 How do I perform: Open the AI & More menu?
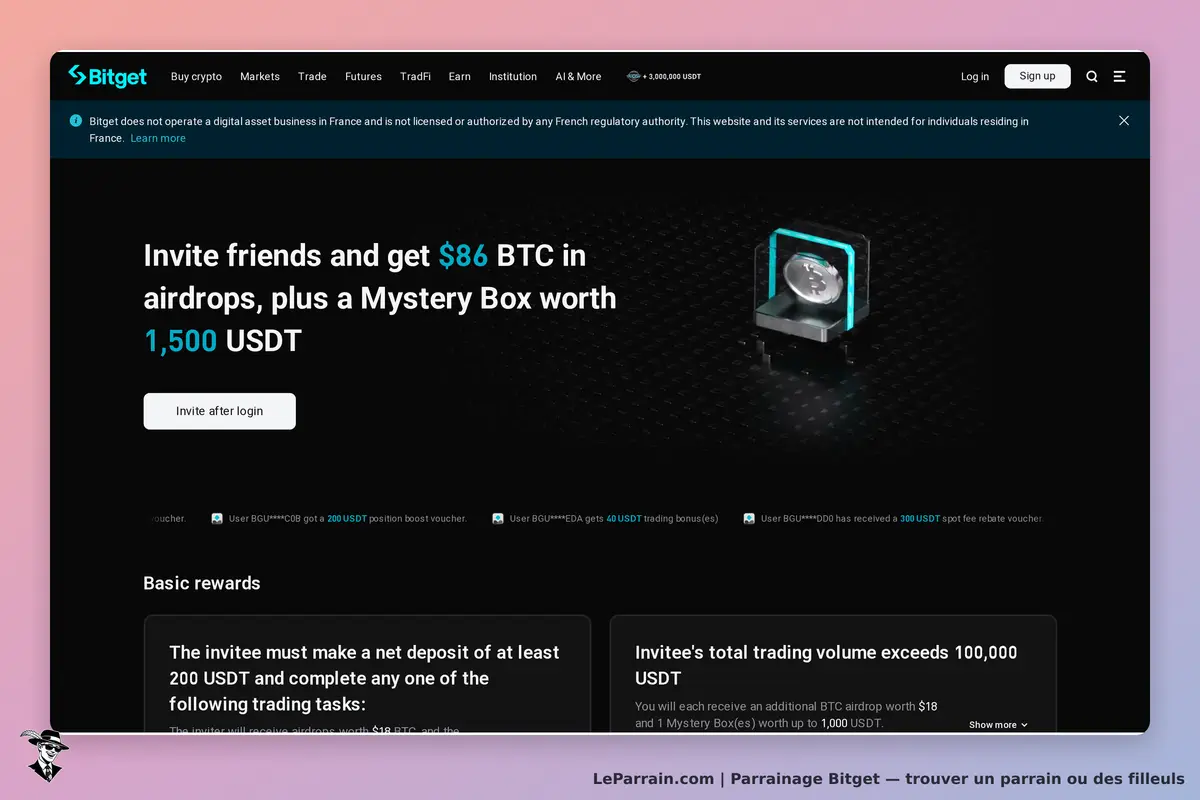click(579, 76)
